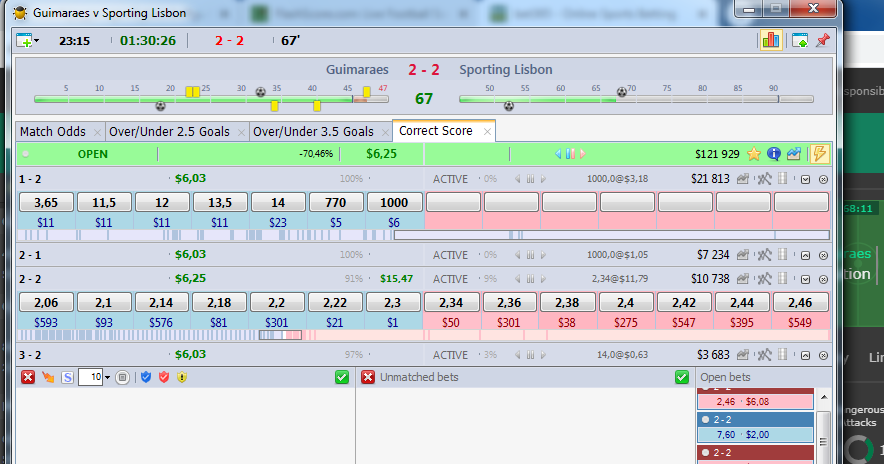The width and height of the screenshot is (884, 464).
Task: Remove the 2 - 1 selection with circle-x
Action: (x=823, y=255)
